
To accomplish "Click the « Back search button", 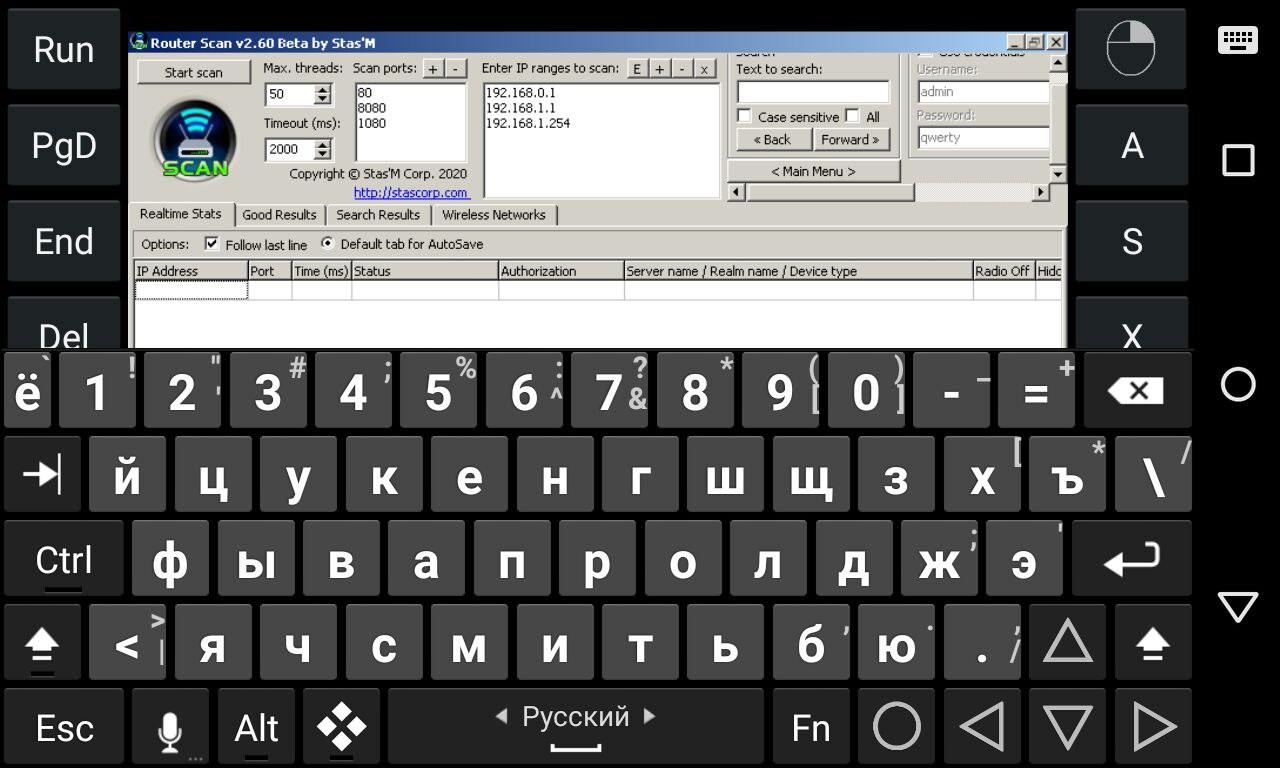I will coord(773,140).
